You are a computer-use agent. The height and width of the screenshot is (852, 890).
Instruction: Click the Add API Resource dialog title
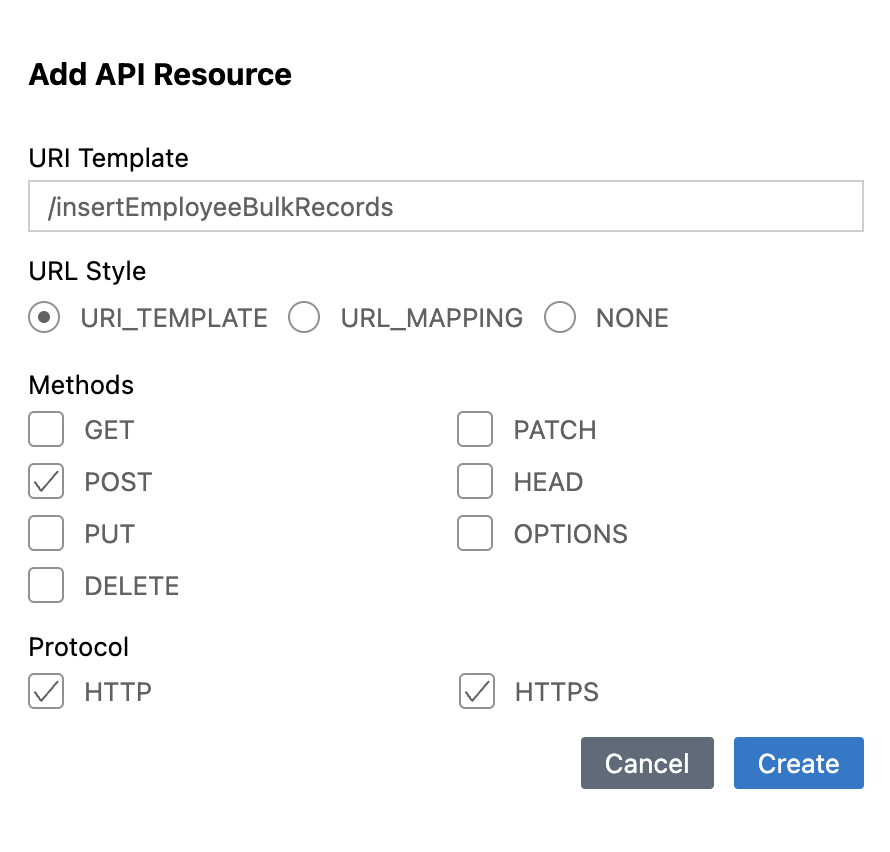160,75
